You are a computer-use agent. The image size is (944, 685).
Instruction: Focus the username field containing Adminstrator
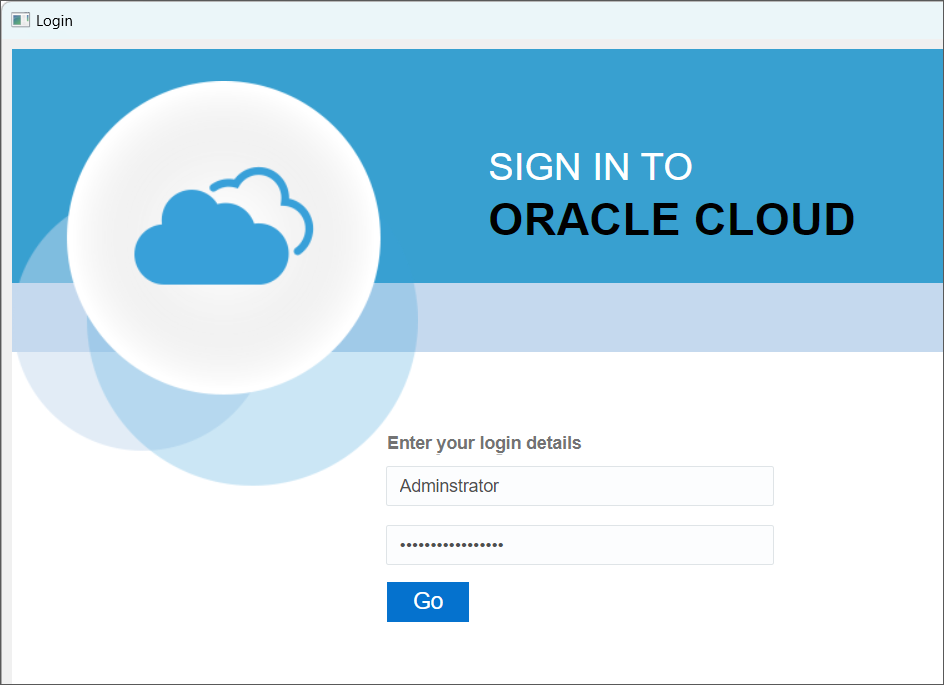(x=580, y=486)
